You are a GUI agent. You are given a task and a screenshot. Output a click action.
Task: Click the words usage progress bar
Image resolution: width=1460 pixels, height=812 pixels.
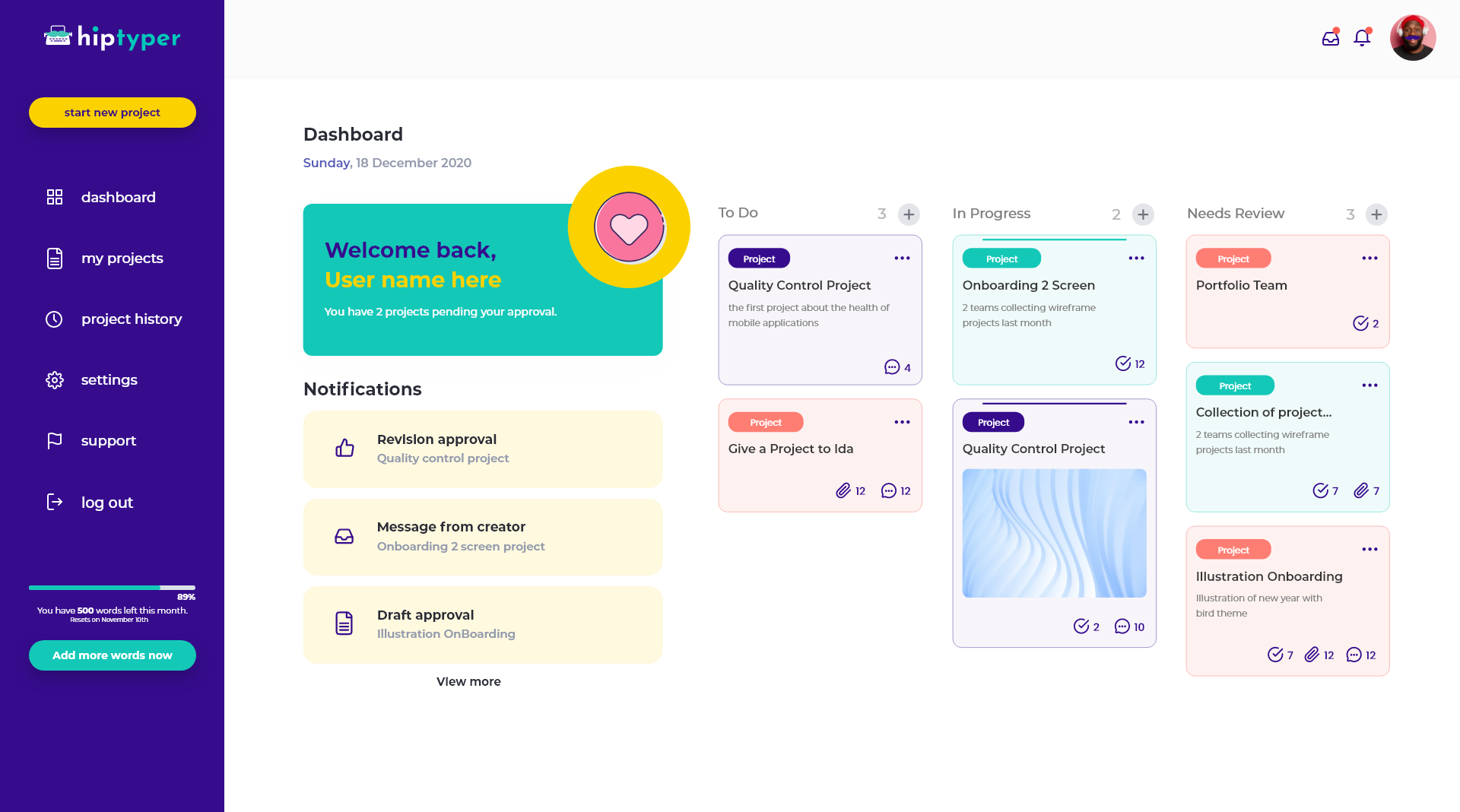(x=112, y=588)
